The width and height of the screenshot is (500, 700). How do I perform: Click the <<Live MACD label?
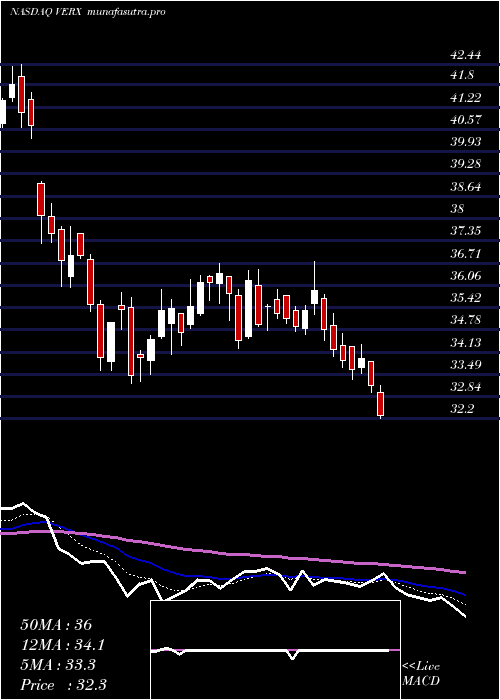pyautogui.click(x=421, y=674)
